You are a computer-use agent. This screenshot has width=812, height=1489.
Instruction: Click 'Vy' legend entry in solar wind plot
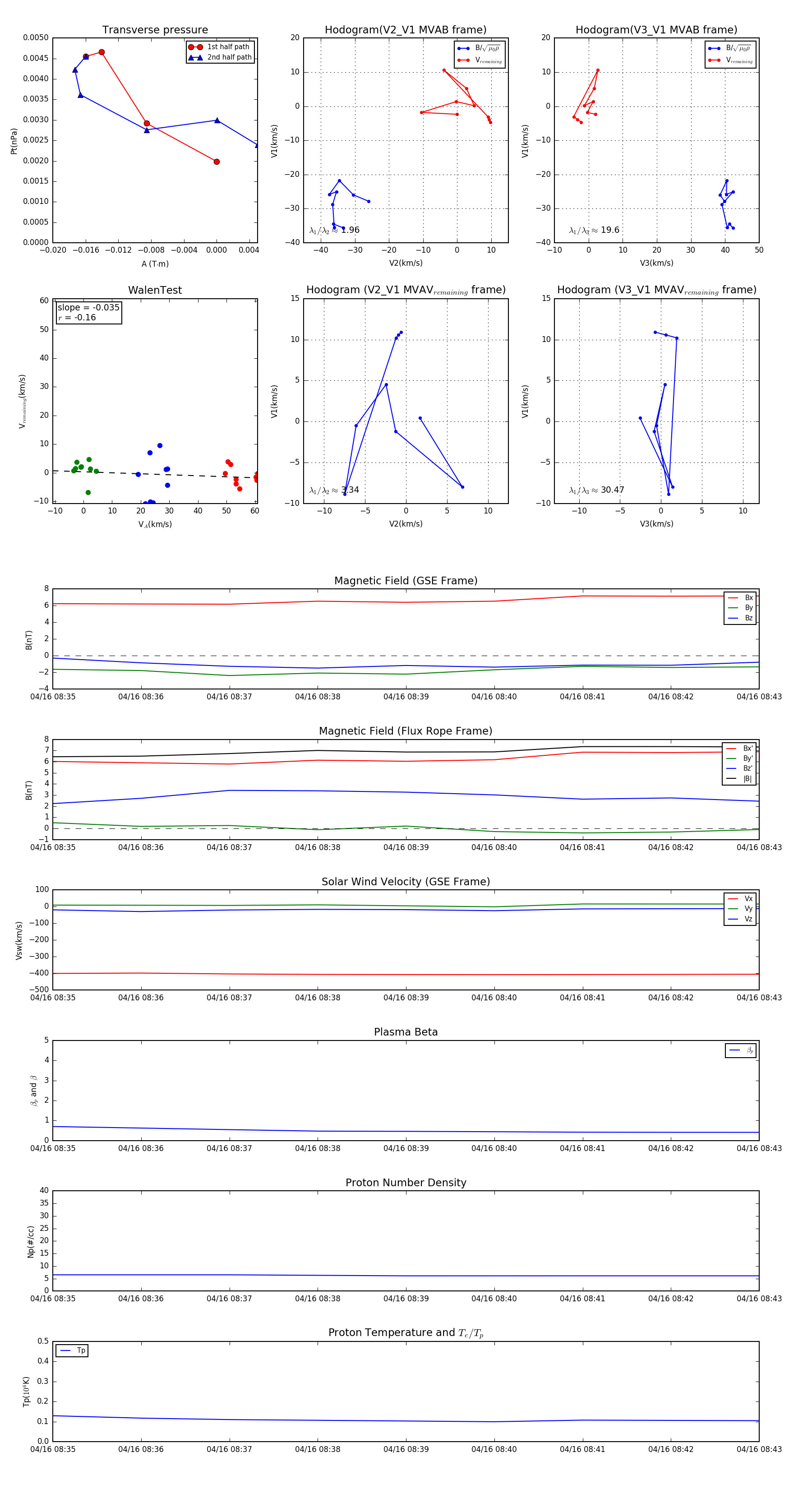[740, 909]
